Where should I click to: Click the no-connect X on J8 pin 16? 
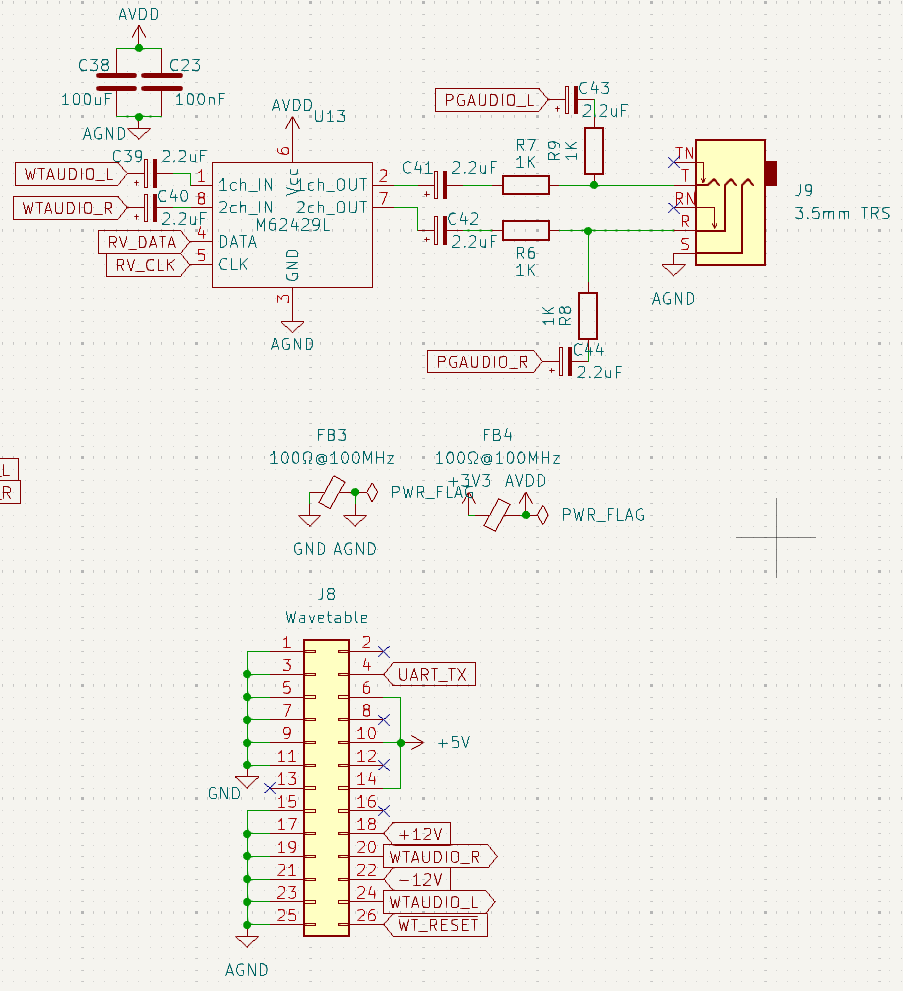pyautogui.click(x=384, y=811)
